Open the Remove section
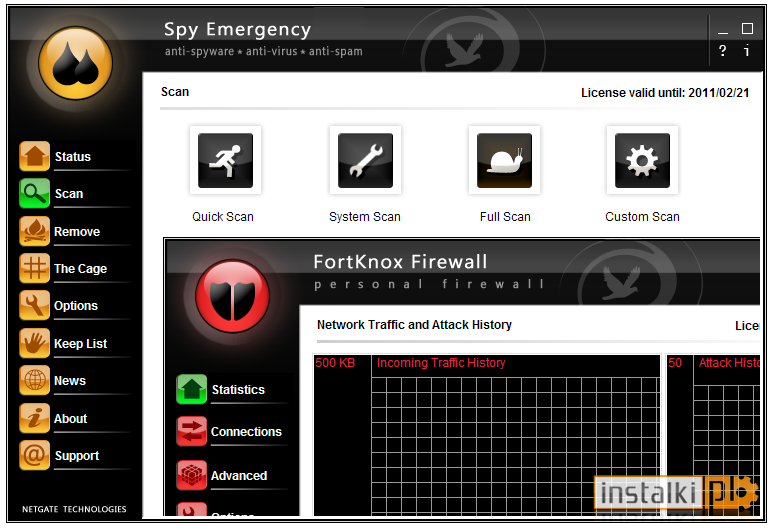 coord(77,232)
